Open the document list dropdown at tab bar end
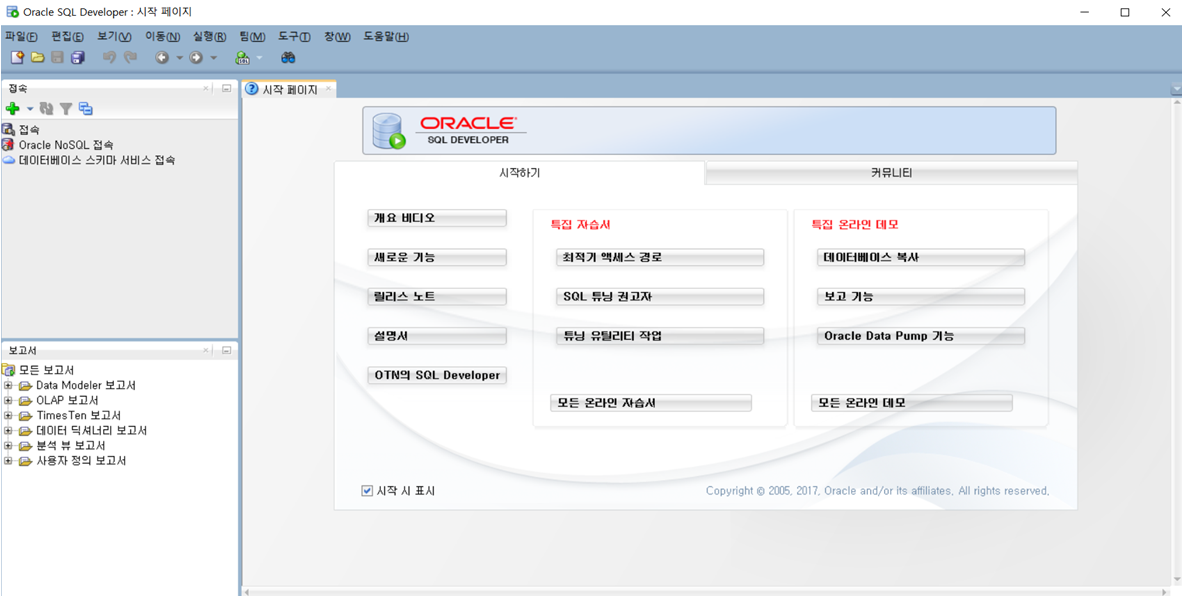The width and height of the screenshot is (1183, 597). click(x=1176, y=90)
